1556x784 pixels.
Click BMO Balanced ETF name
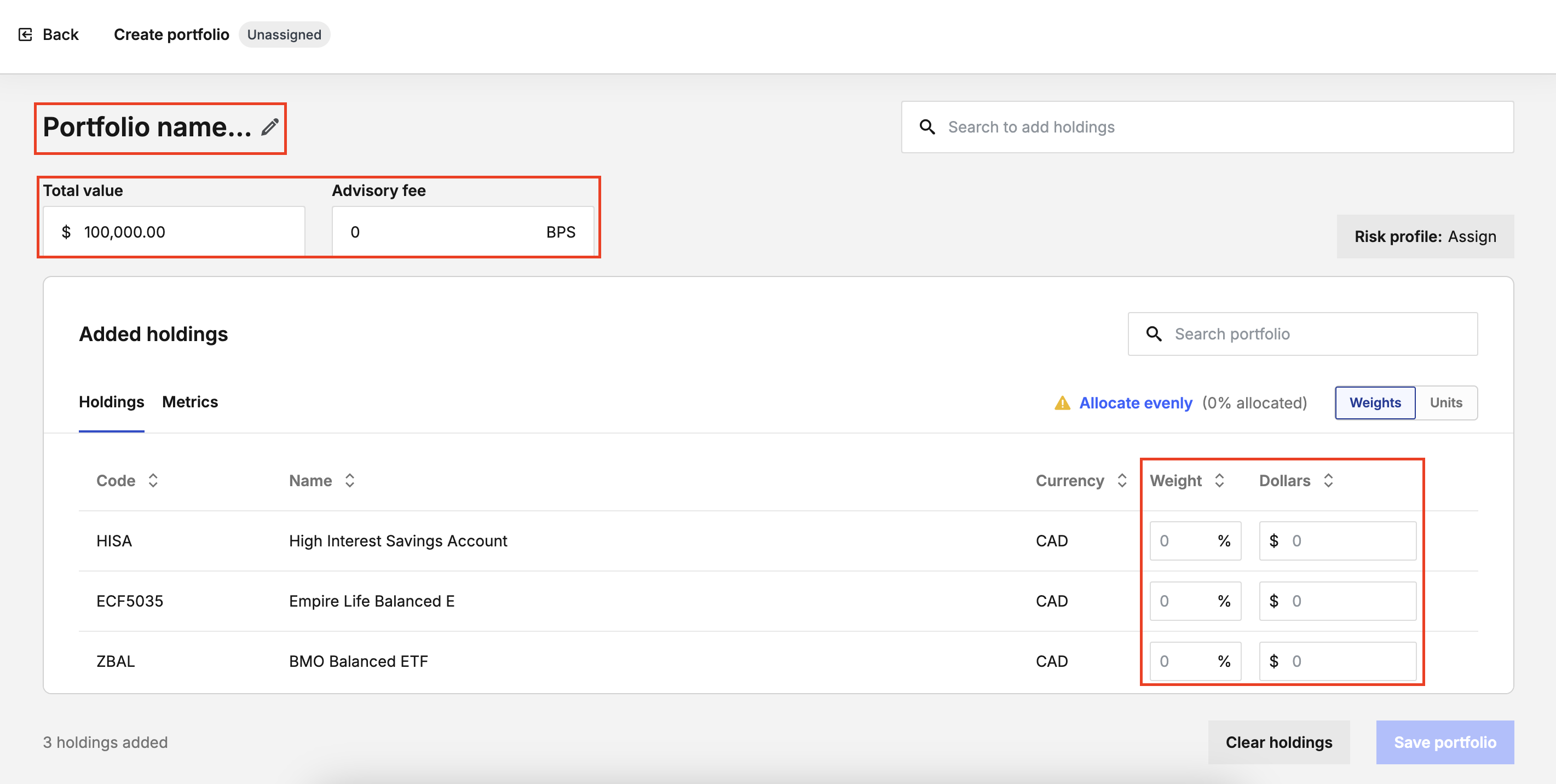(x=358, y=661)
